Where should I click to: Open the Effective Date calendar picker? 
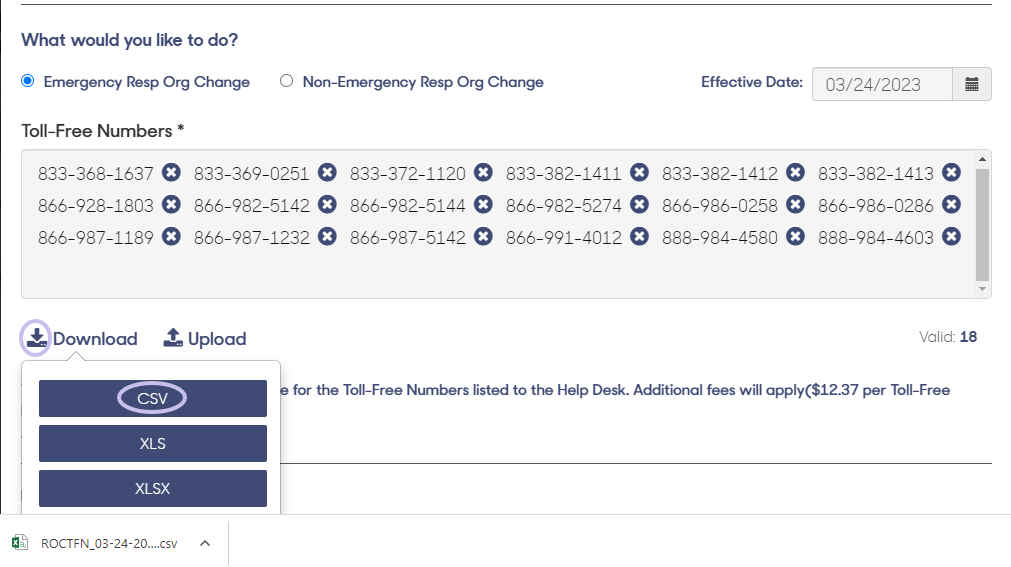click(x=972, y=84)
